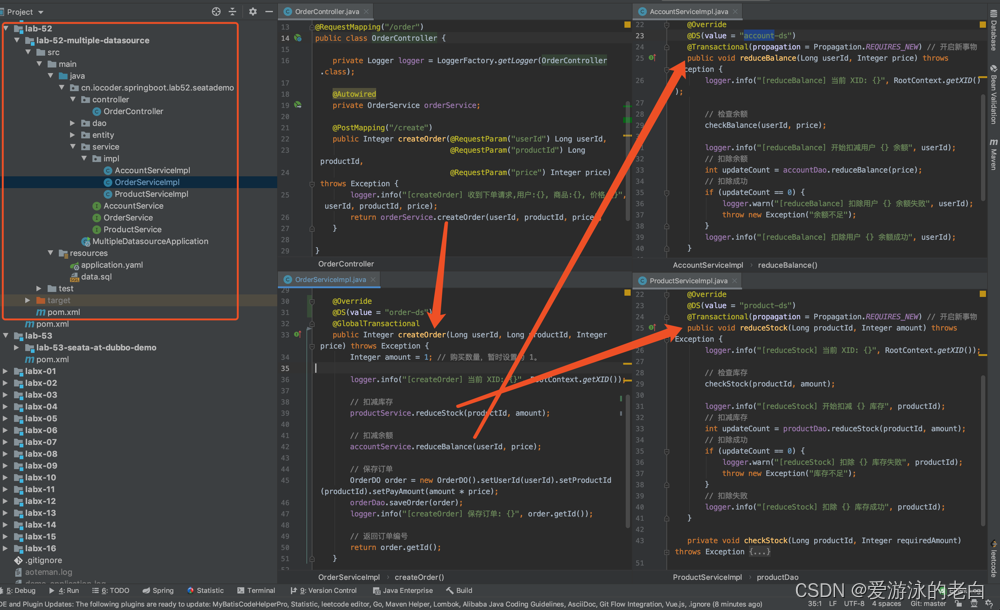
Task: Click the 35:1 cursor position indicator
Action: [x=814, y=604]
